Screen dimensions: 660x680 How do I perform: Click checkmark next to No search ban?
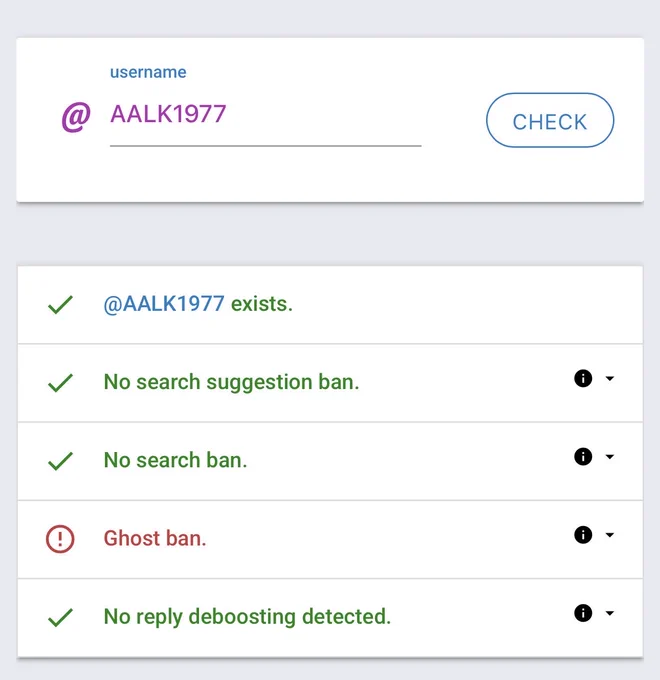pos(60,461)
